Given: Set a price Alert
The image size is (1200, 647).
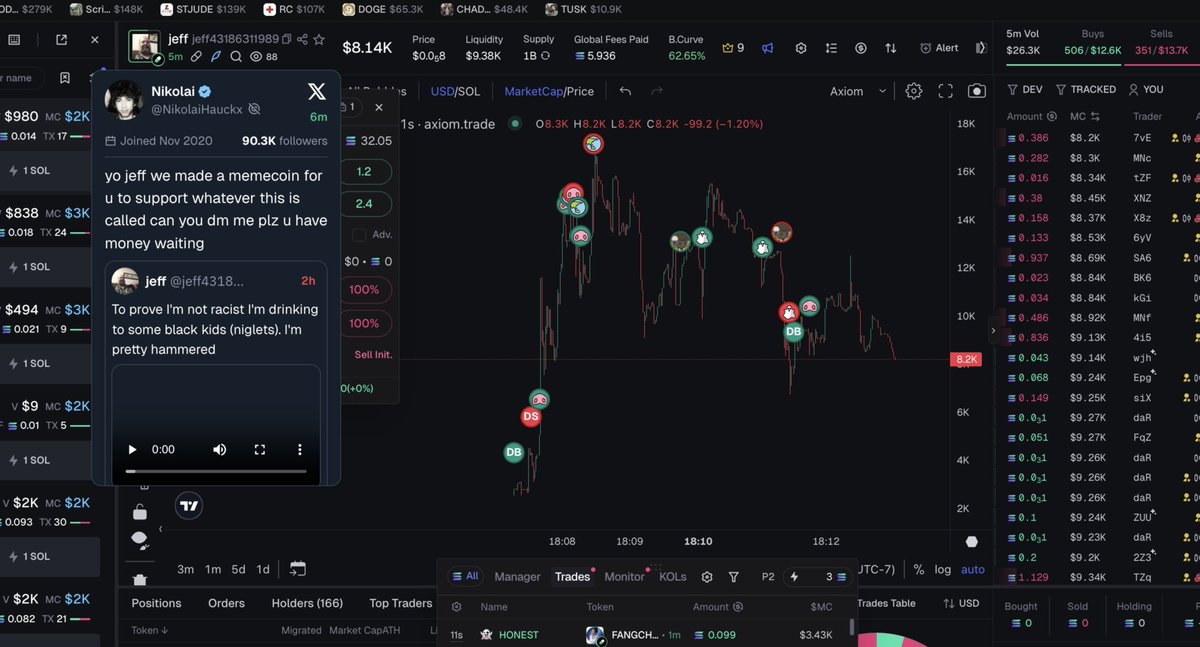Looking at the screenshot, I should click(x=939, y=48).
